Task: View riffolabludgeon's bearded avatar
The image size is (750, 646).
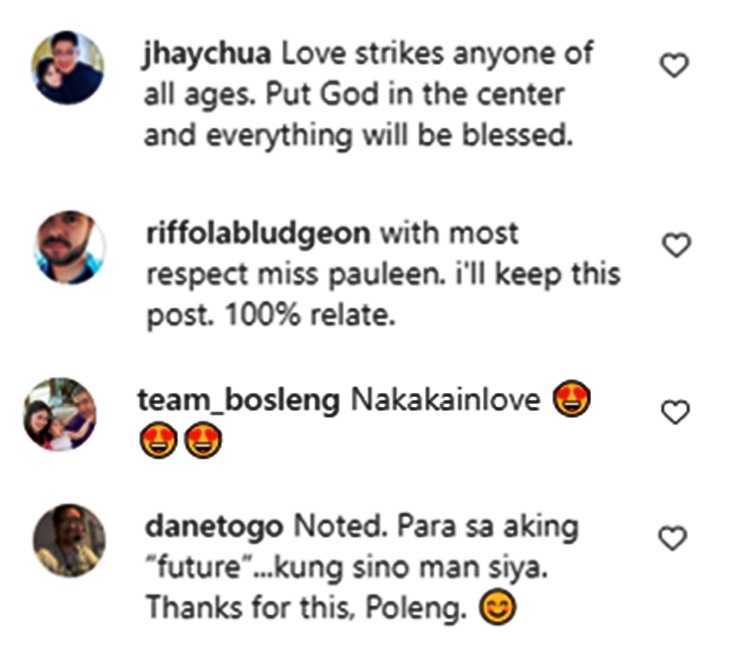Action: [x=70, y=248]
